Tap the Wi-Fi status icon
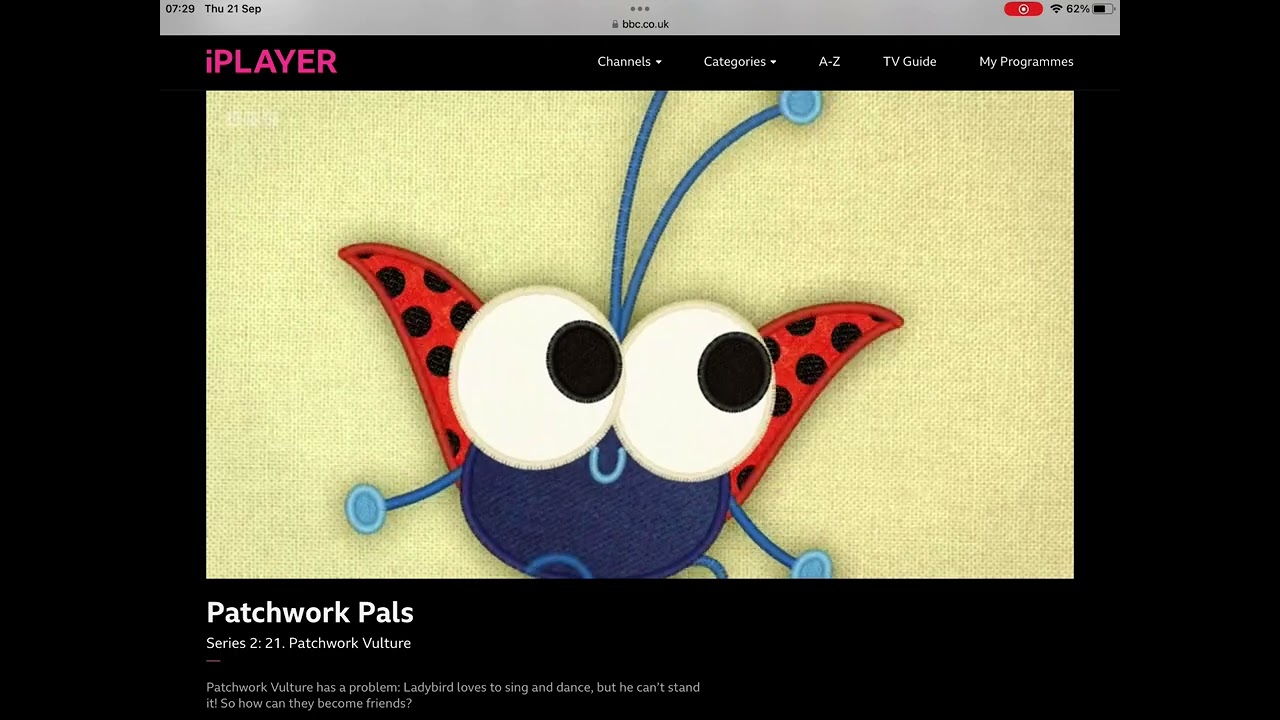The image size is (1280, 720). (x=1056, y=9)
